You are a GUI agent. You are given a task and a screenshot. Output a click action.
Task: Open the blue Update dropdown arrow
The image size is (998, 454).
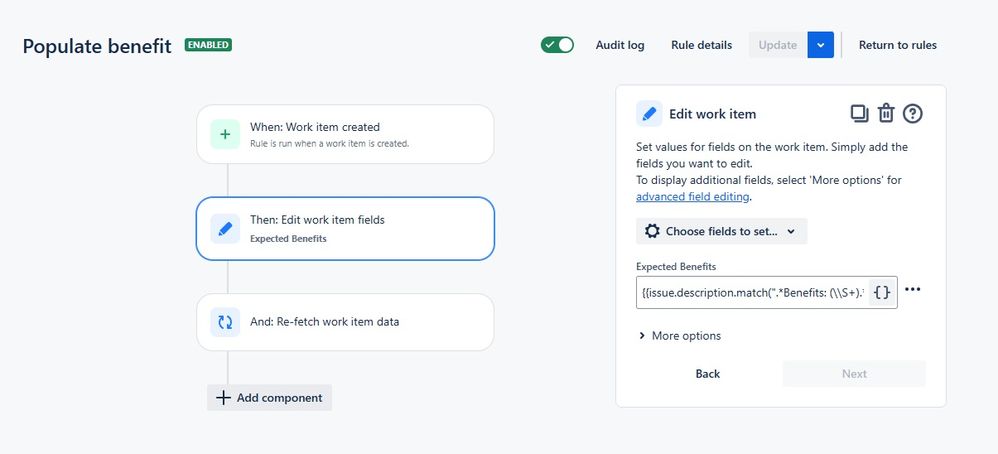(820, 45)
